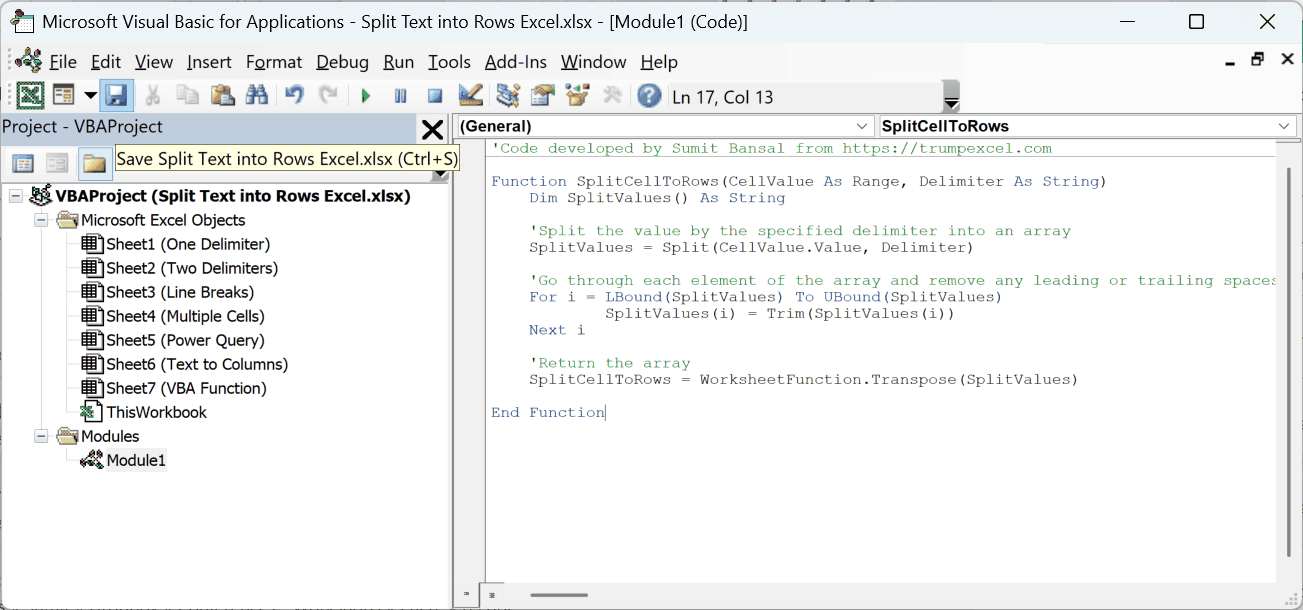The height and width of the screenshot is (610, 1303).
Task: Click the Cut scissors icon
Action: tap(153, 96)
